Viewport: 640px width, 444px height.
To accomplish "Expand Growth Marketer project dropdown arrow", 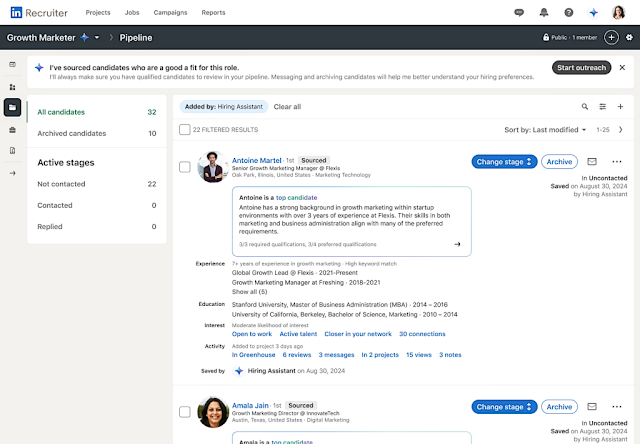I will (96, 38).
